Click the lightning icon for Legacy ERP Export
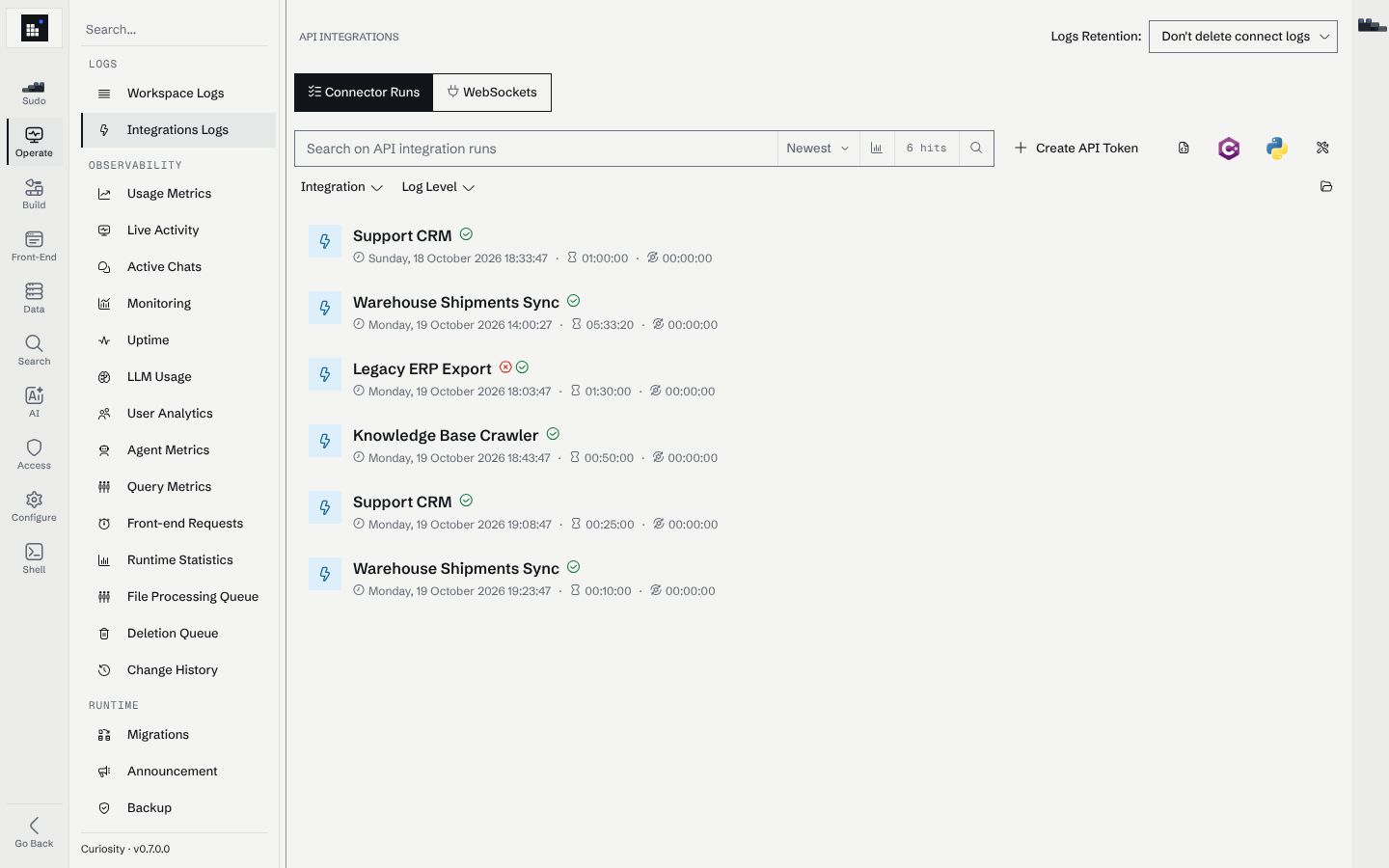Image resolution: width=1389 pixels, height=868 pixels. click(x=325, y=374)
